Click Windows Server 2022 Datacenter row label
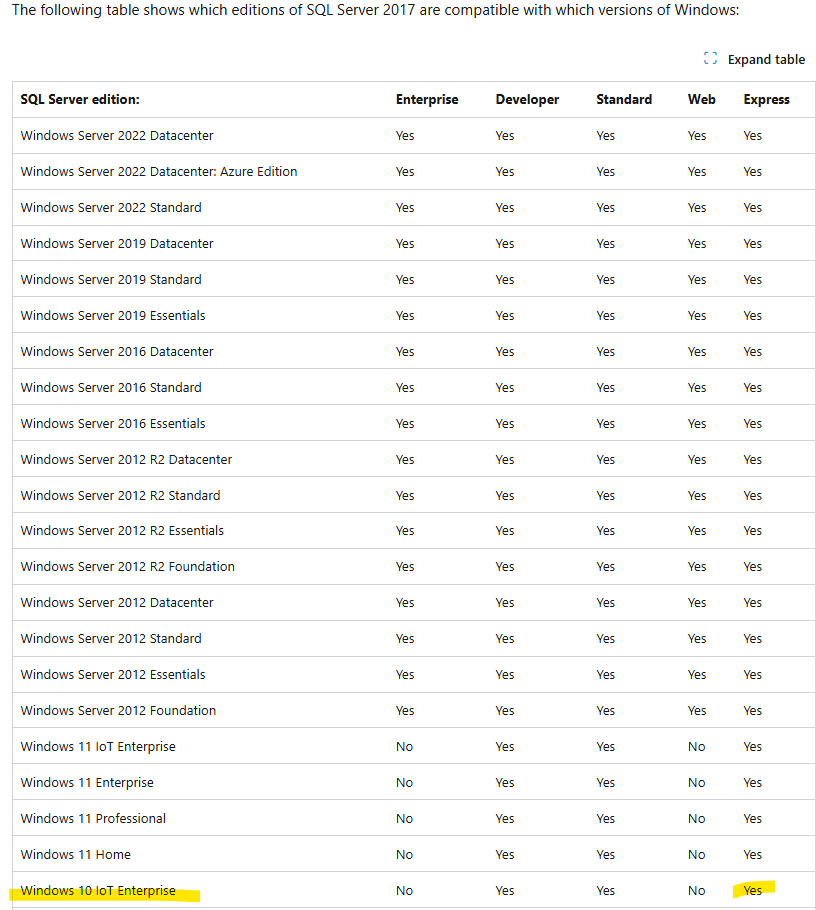Viewport: 816px width, 910px height. click(117, 136)
